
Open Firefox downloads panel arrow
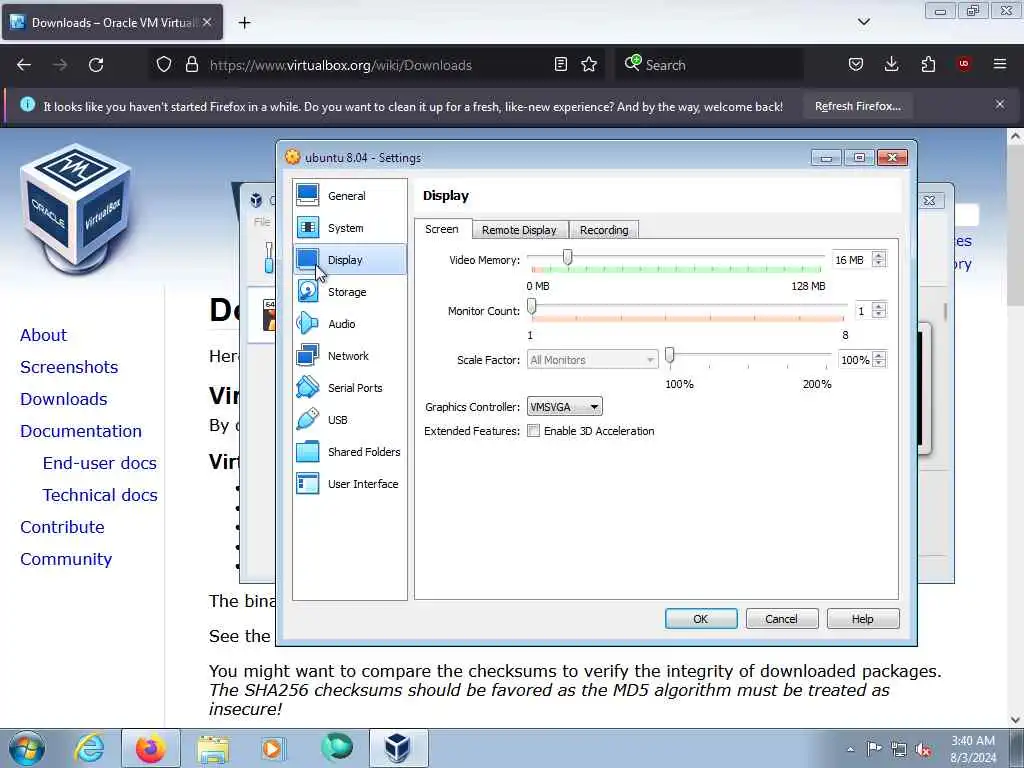[x=891, y=64]
